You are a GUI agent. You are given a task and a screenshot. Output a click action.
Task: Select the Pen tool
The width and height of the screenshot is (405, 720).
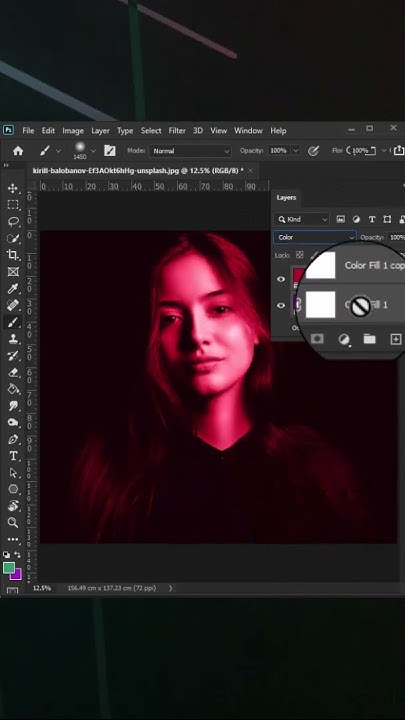coord(13,439)
